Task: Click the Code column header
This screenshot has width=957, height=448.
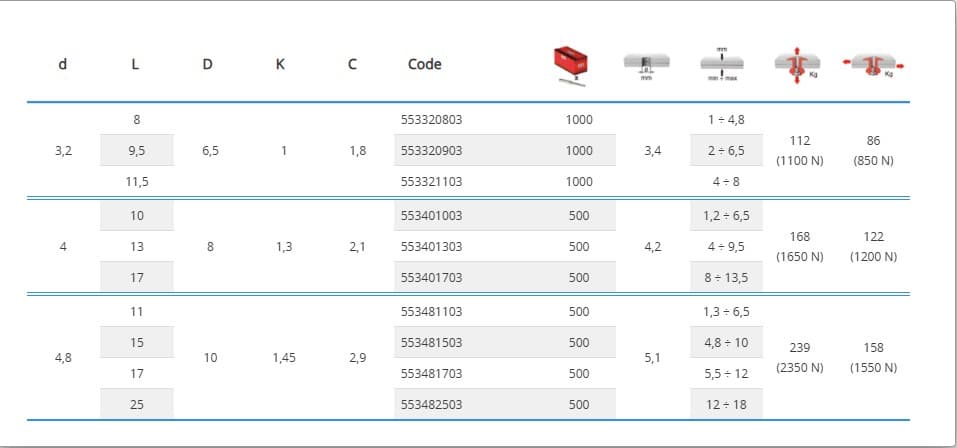Action: pos(424,64)
